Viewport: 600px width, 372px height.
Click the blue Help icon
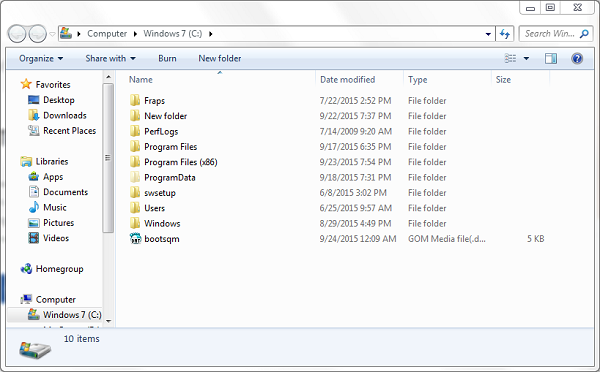click(x=577, y=59)
